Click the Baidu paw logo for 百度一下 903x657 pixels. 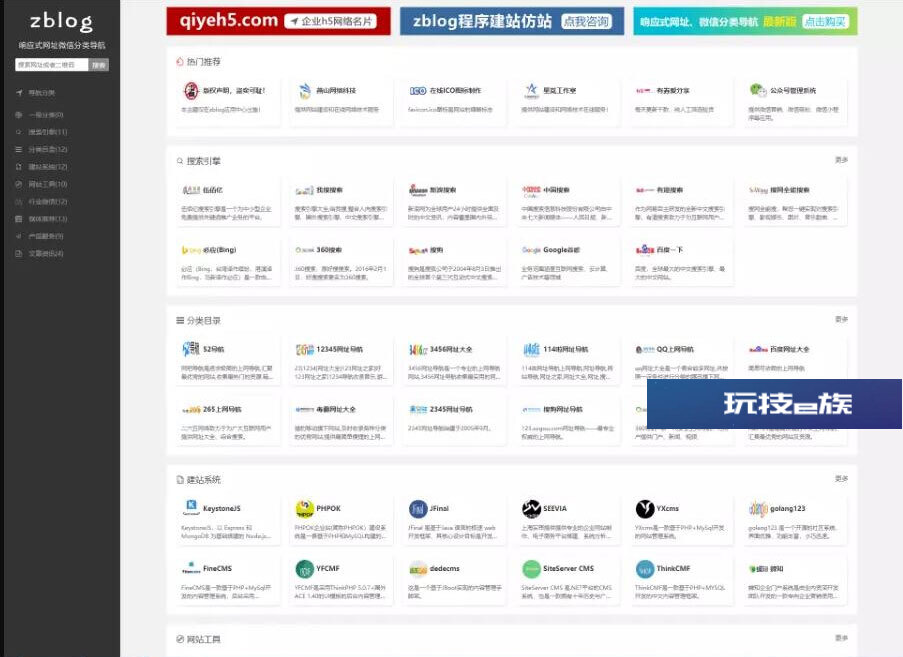(x=645, y=250)
